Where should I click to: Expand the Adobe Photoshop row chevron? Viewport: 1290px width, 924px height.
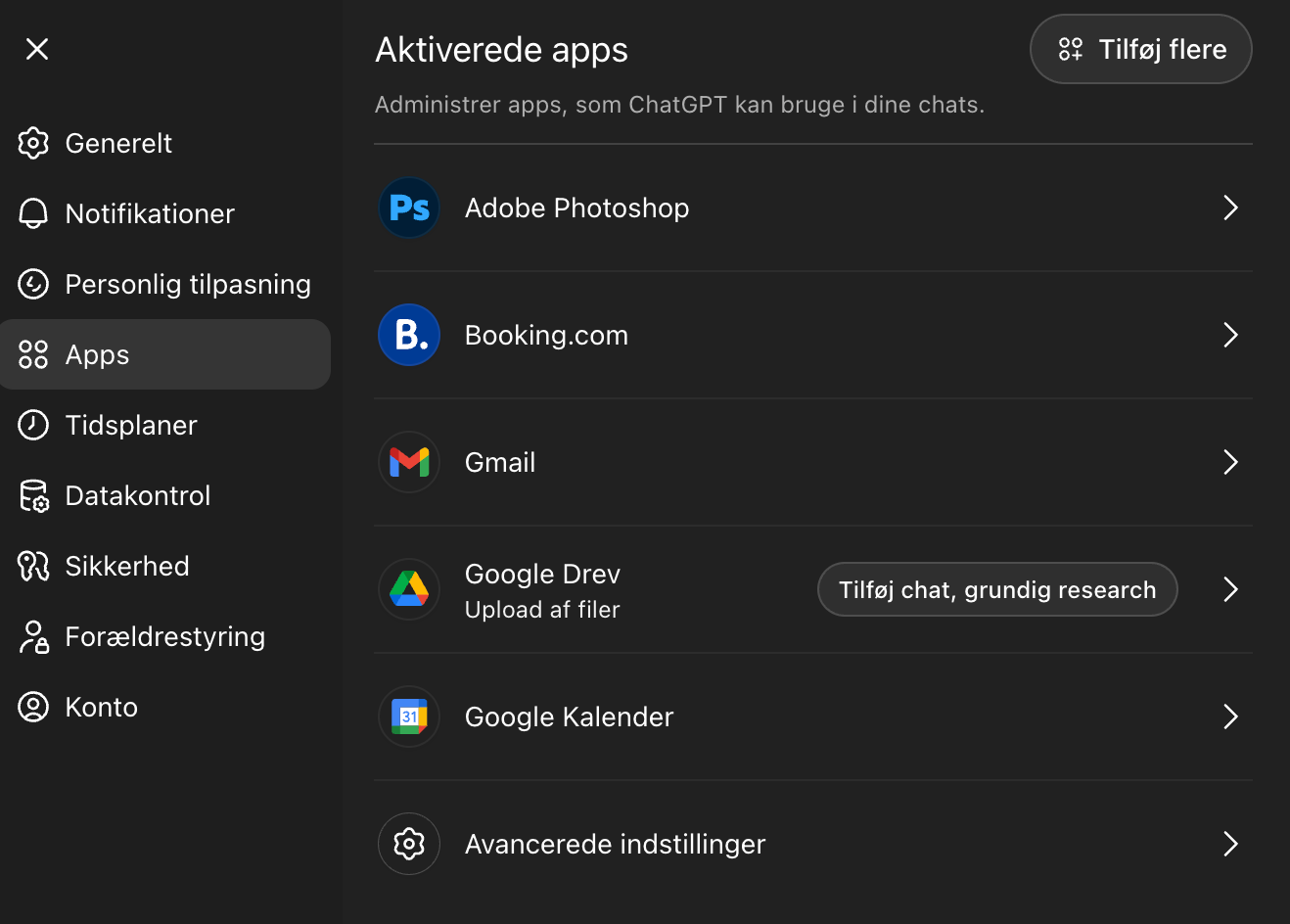pyautogui.click(x=1230, y=208)
